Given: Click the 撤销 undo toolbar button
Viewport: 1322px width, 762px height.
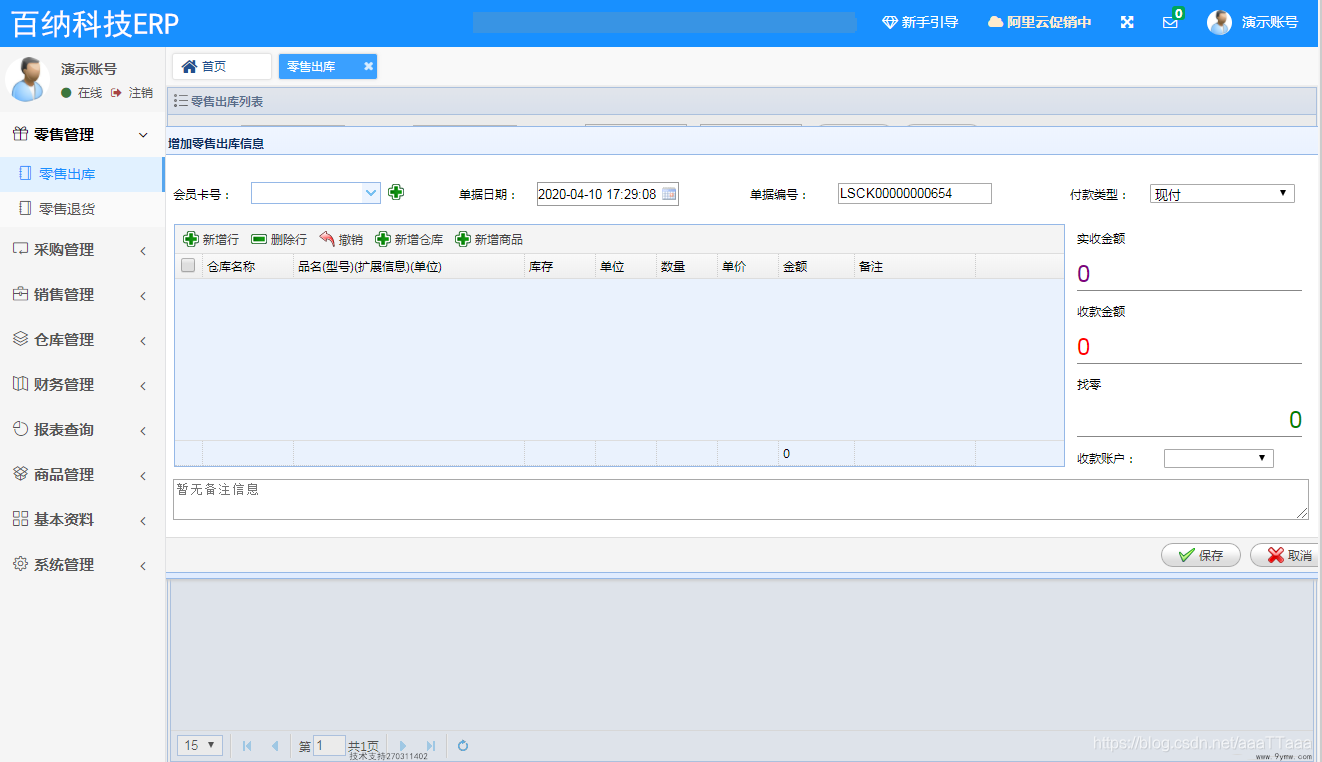Looking at the screenshot, I should pyautogui.click(x=341, y=240).
